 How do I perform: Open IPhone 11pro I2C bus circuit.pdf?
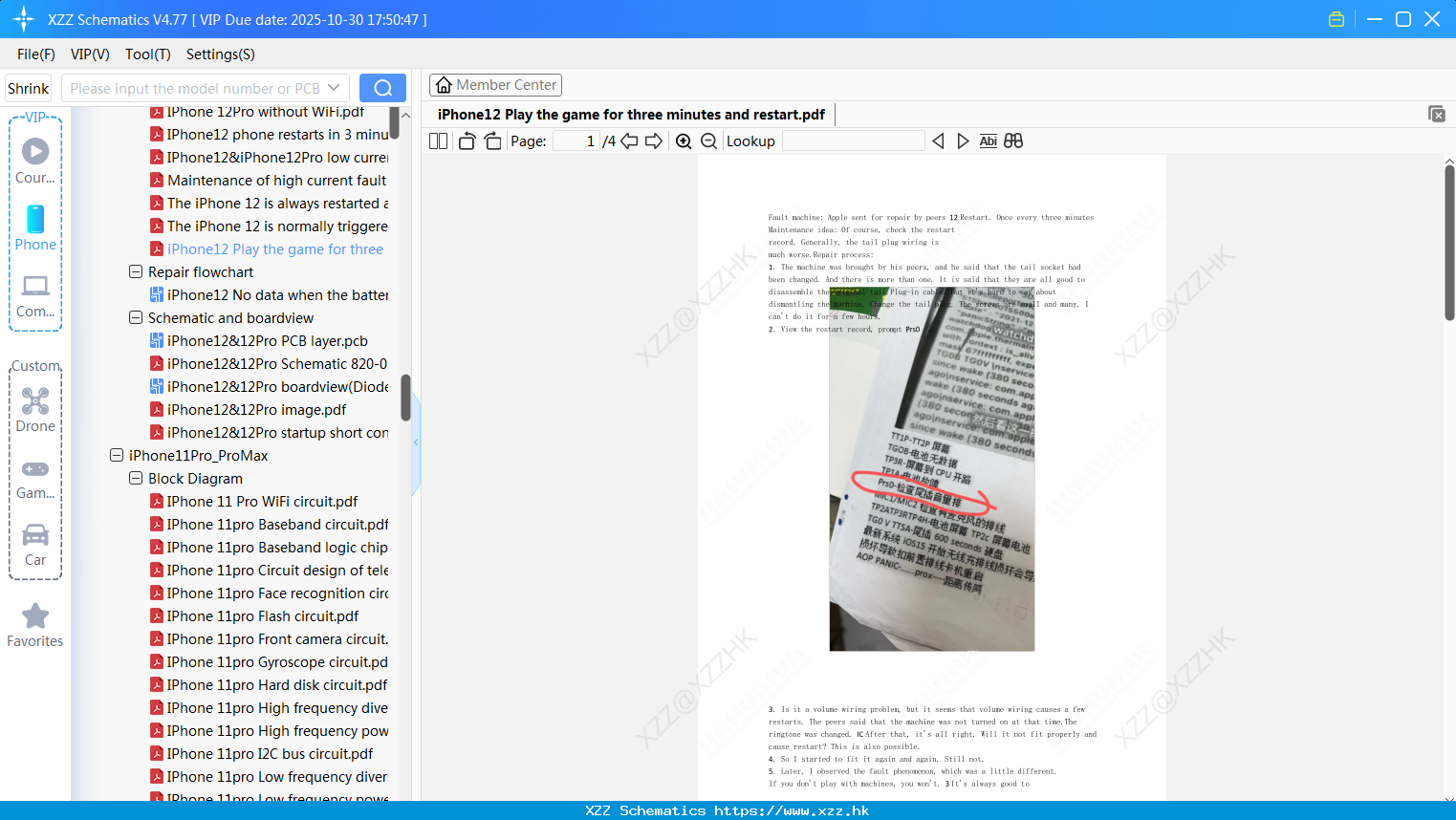261,754
